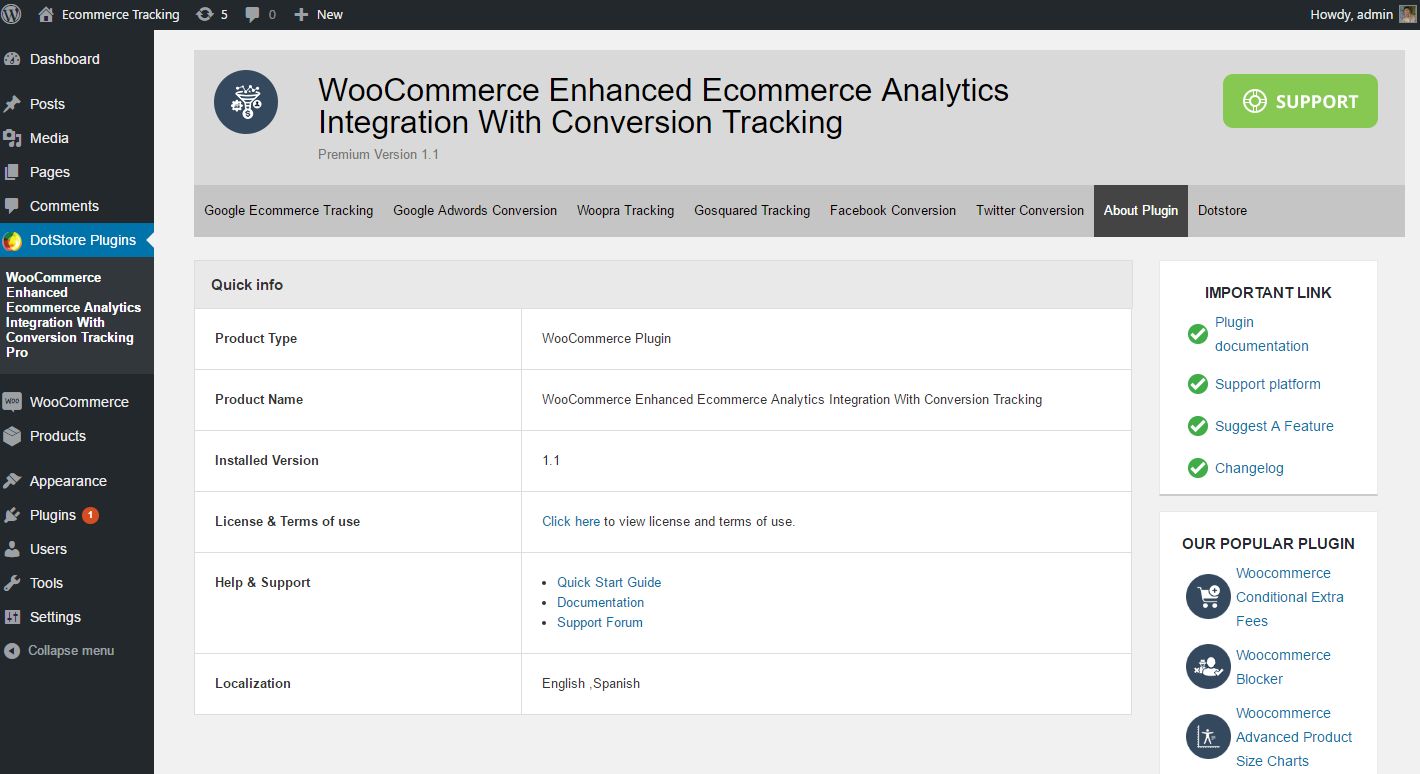Open the Quick Start Guide link
1420x774 pixels.
click(x=609, y=582)
